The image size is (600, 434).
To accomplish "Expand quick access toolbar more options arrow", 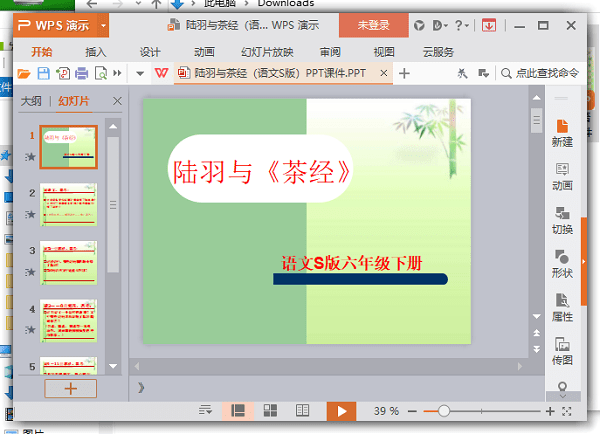I will [140, 73].
